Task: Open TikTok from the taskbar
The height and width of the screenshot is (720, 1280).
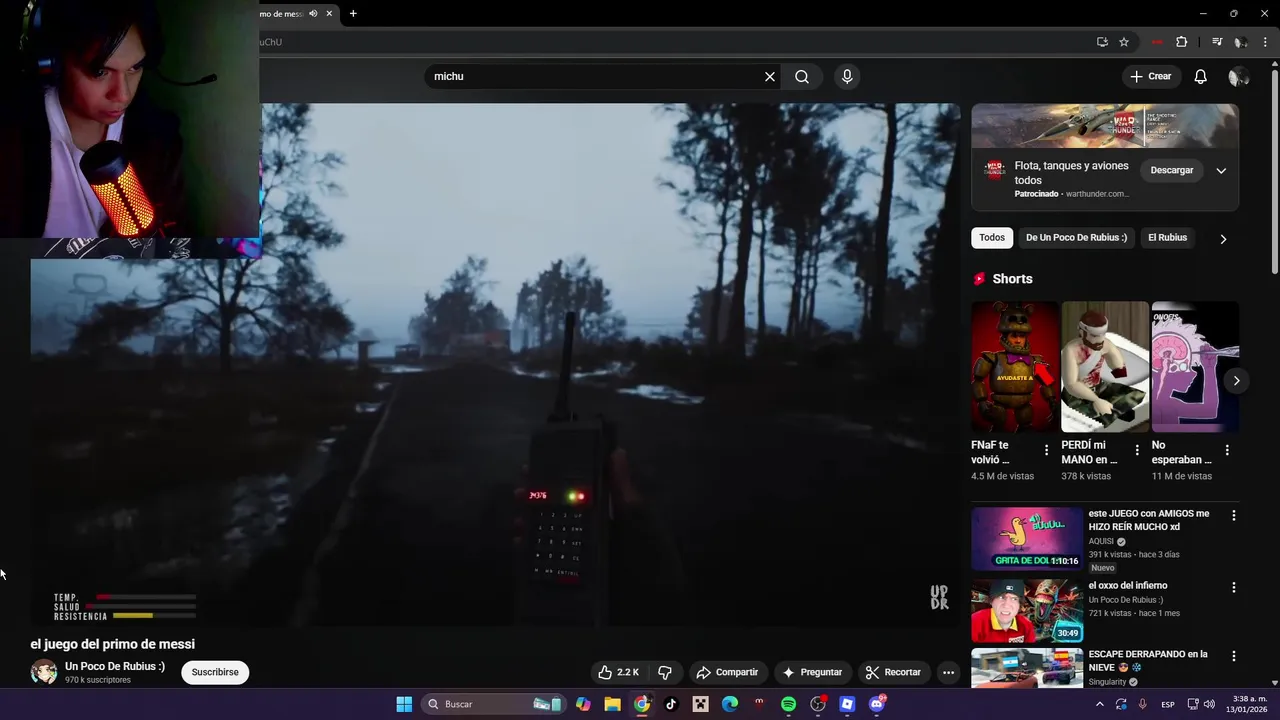Action: [x=671, y=704]
